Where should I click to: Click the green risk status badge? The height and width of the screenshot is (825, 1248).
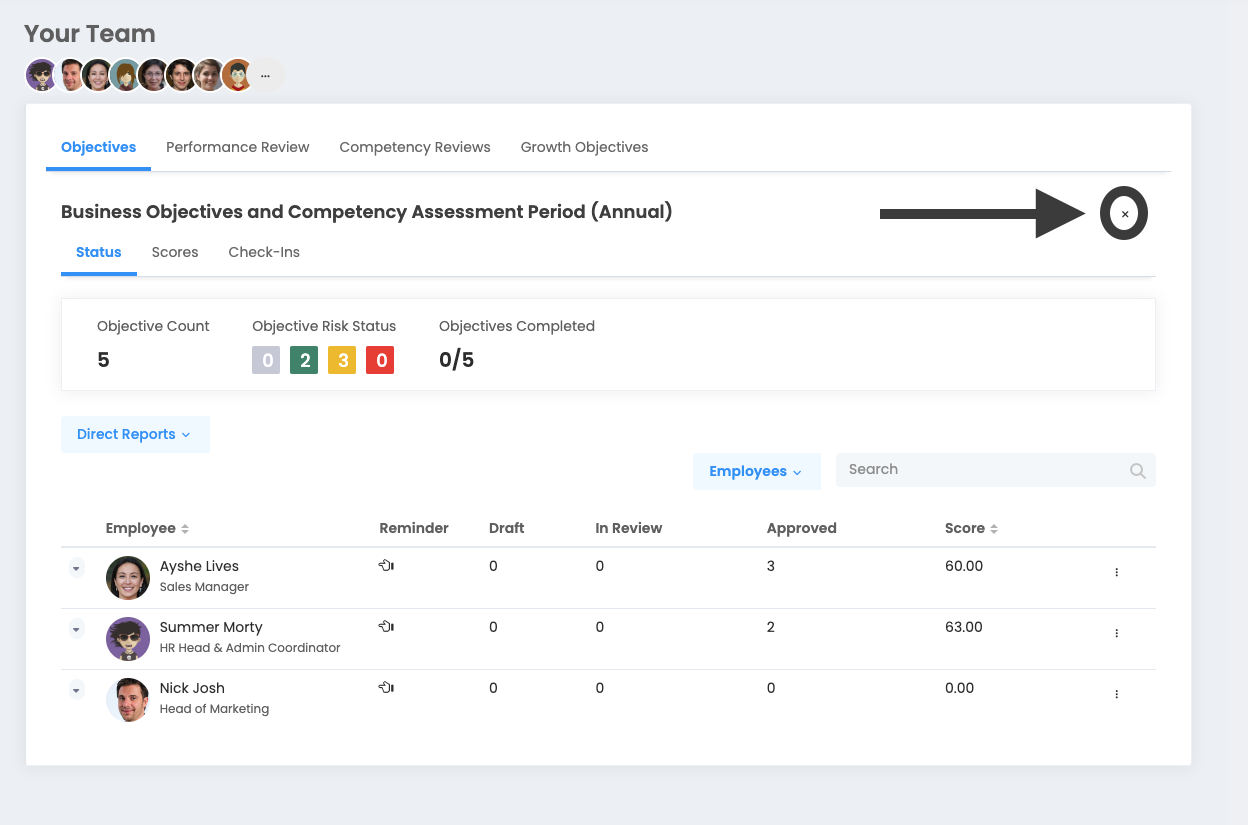304,360
